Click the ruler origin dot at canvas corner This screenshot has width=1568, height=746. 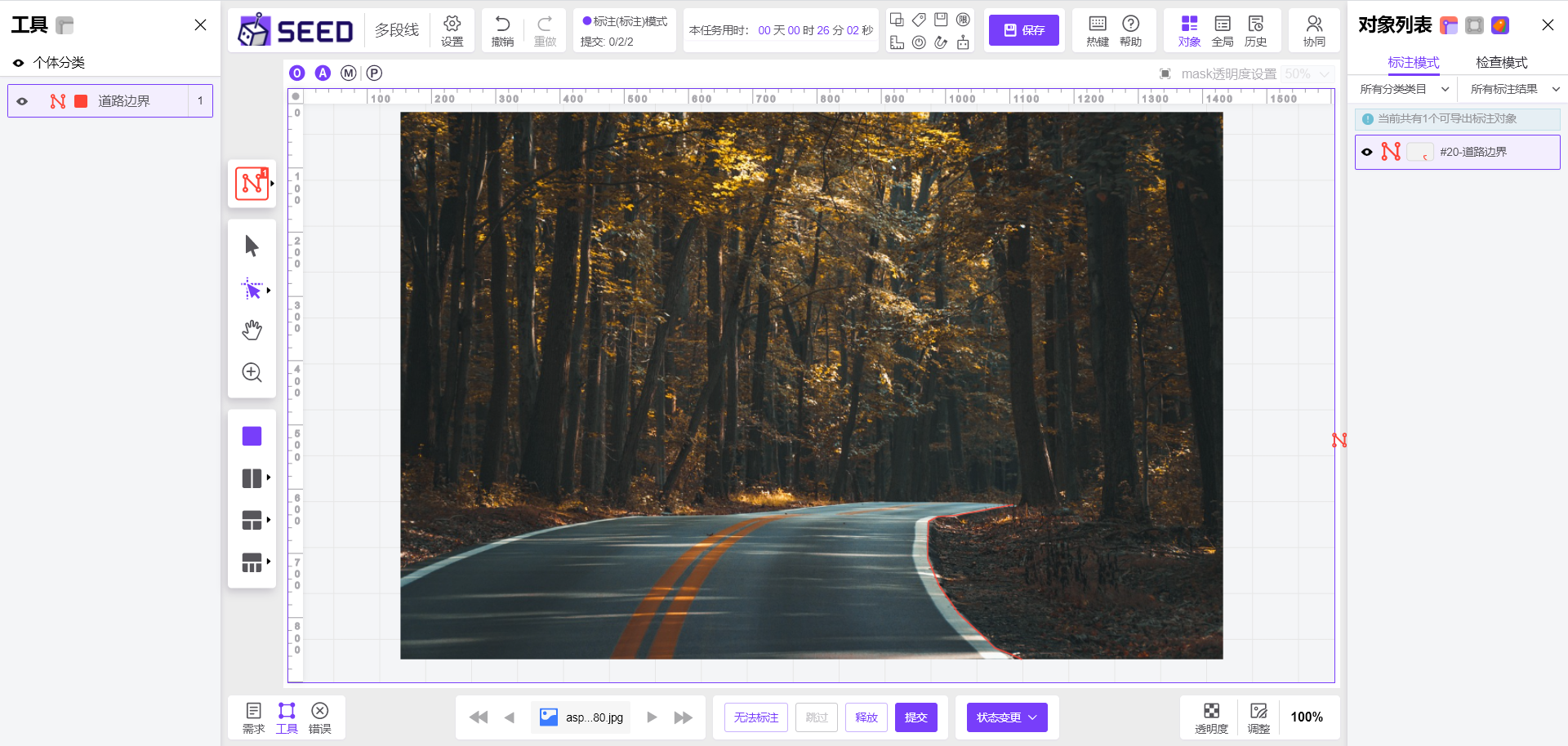[296, 96]
